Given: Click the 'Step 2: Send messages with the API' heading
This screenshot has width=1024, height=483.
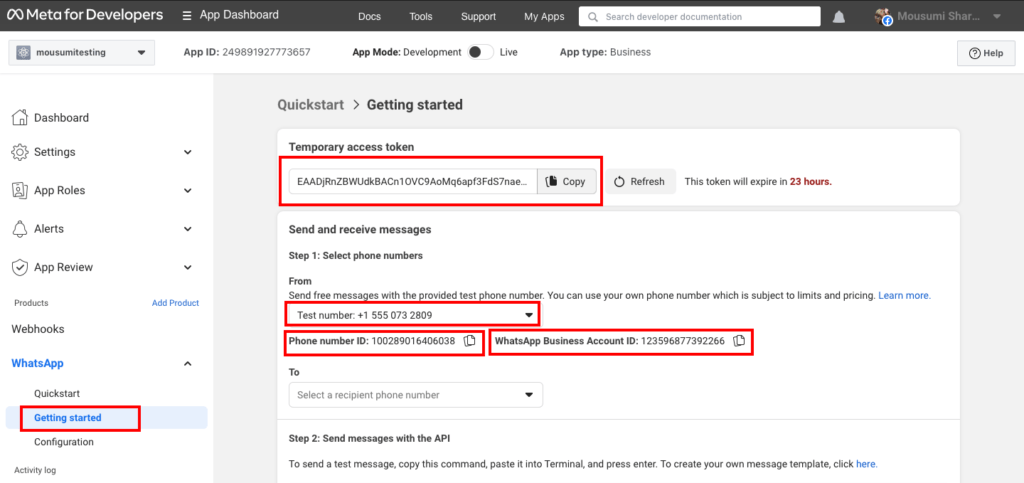Looking at the screenshot, I should 369,438.
